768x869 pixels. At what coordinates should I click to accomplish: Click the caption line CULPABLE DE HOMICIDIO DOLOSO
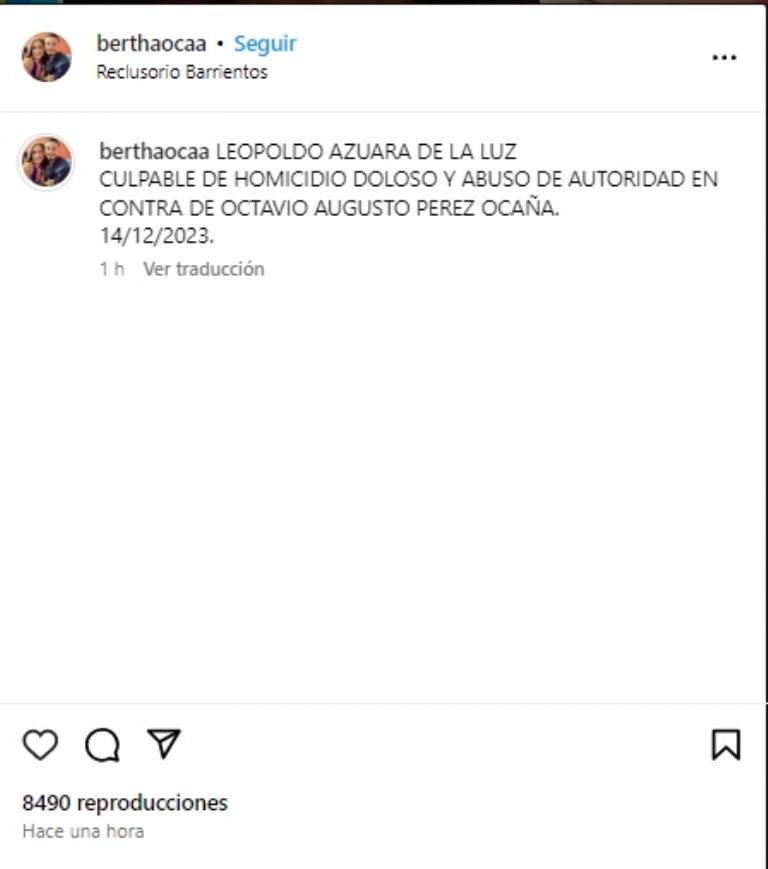pyautogui.click(x=408, y=180)
